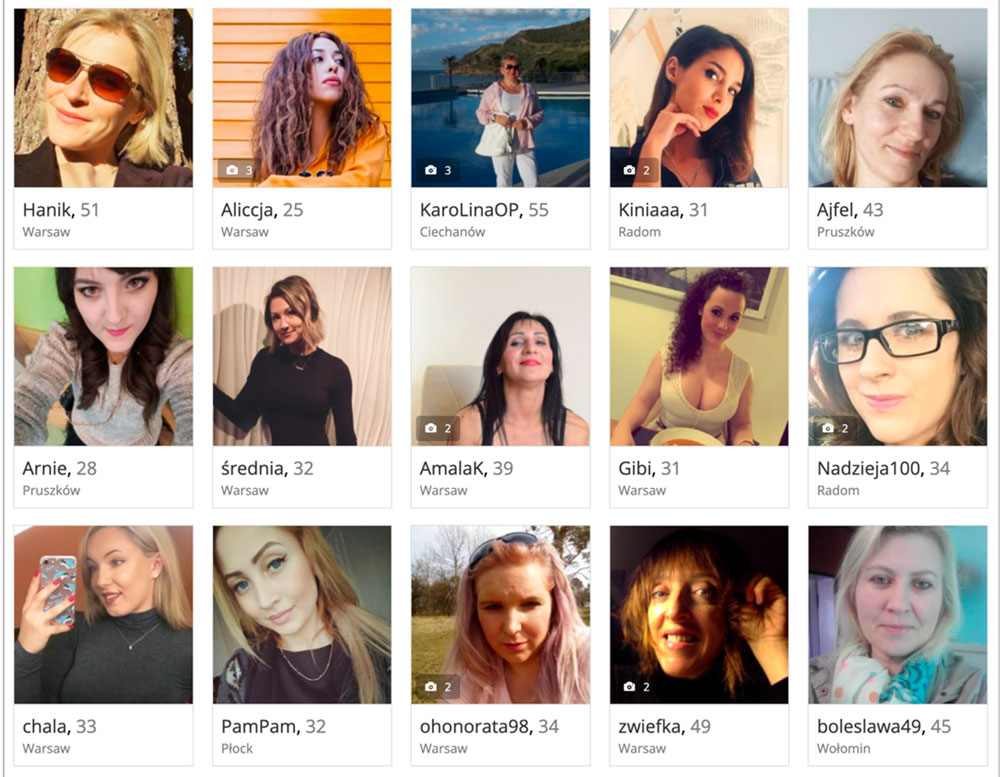This screenshot has height=777, width=1000.
Task: Open chala's mirror selfie thumbnail
Action: click(103, 614)
